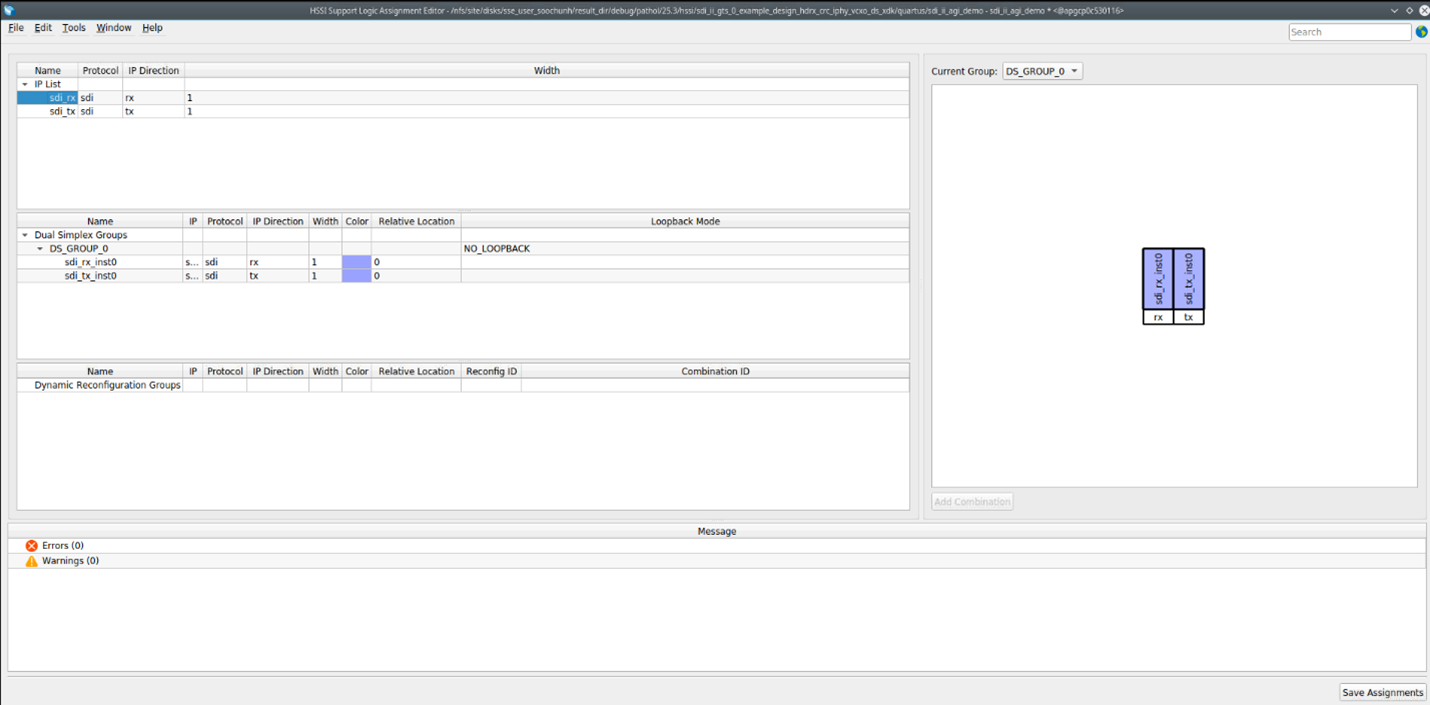
Task: Click relative location 0 of sdi_tx_inst0
Action: (x=416, y=275)
